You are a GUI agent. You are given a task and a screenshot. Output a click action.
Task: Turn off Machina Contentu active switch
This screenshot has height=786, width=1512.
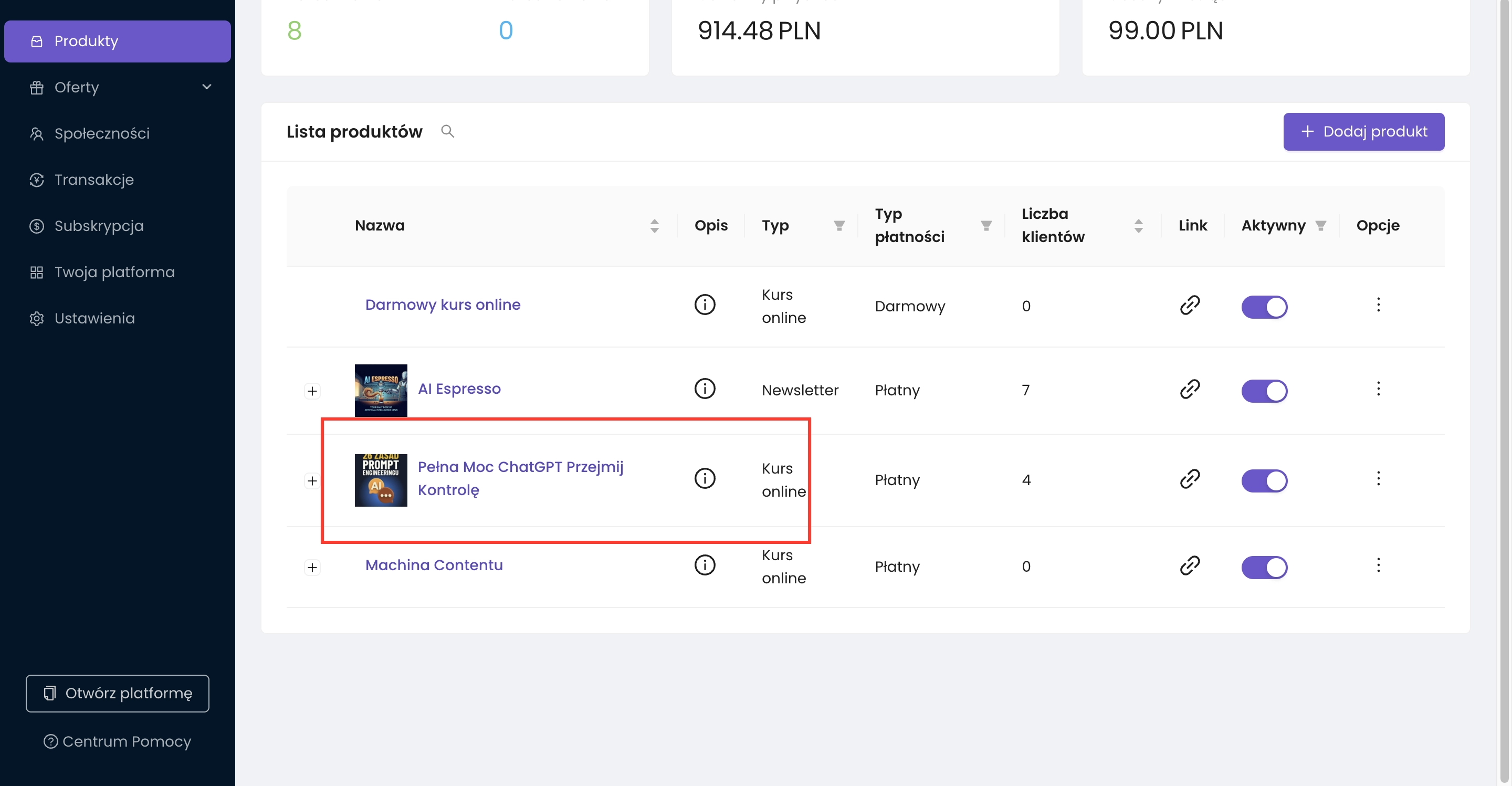point(1264,568)
